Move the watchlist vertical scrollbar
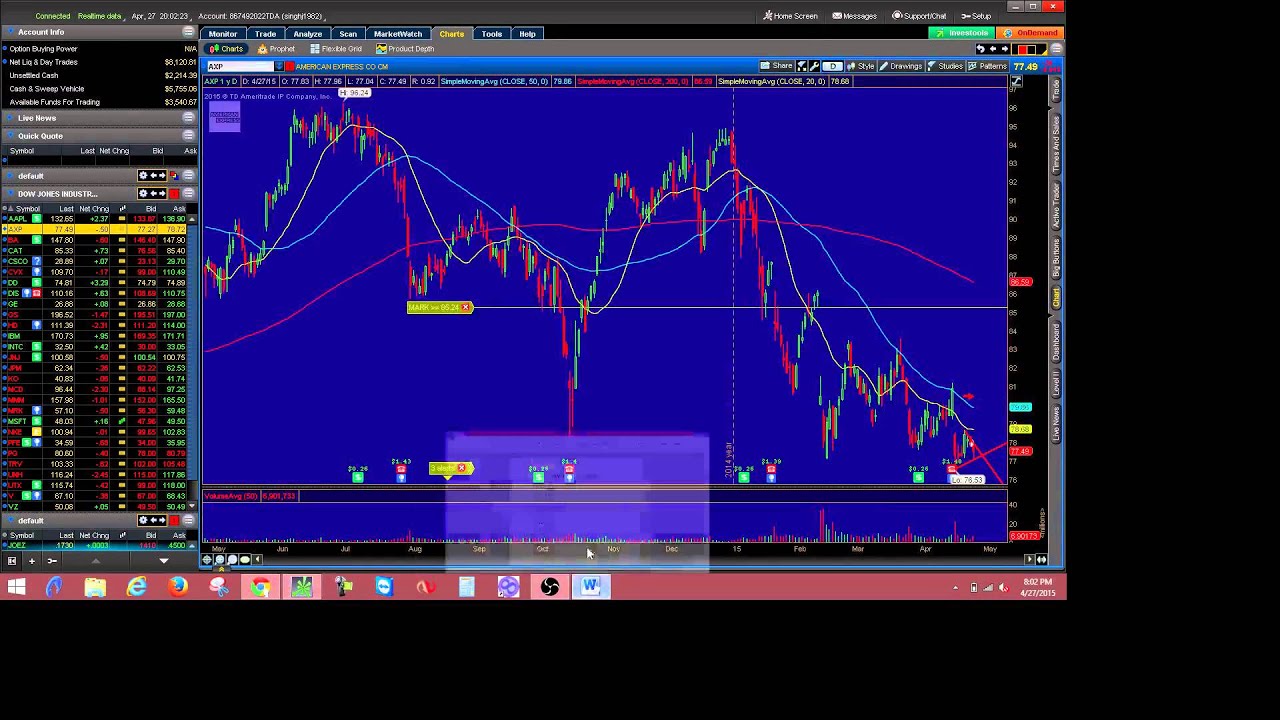The width and height of the screenshot is (1280, 720). coord(193,360)
